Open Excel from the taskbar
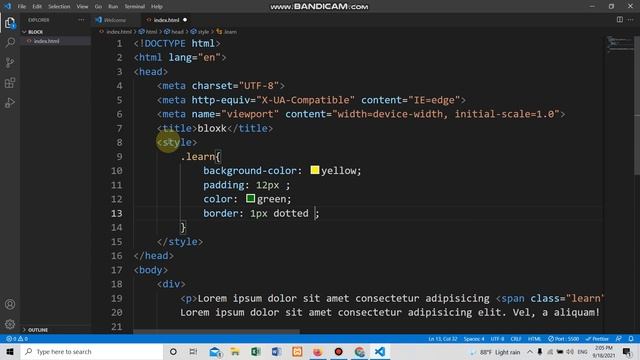 tap(256, 352)
